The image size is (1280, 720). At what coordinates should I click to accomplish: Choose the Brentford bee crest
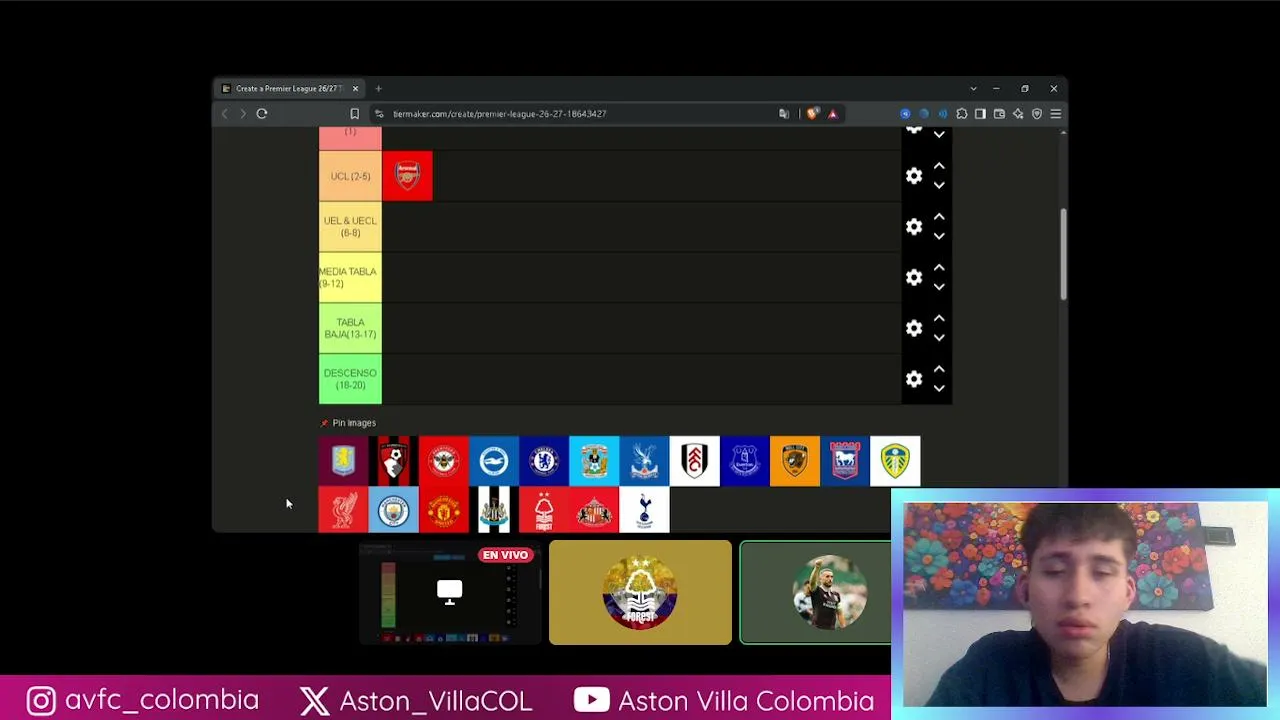click(444, 461)
